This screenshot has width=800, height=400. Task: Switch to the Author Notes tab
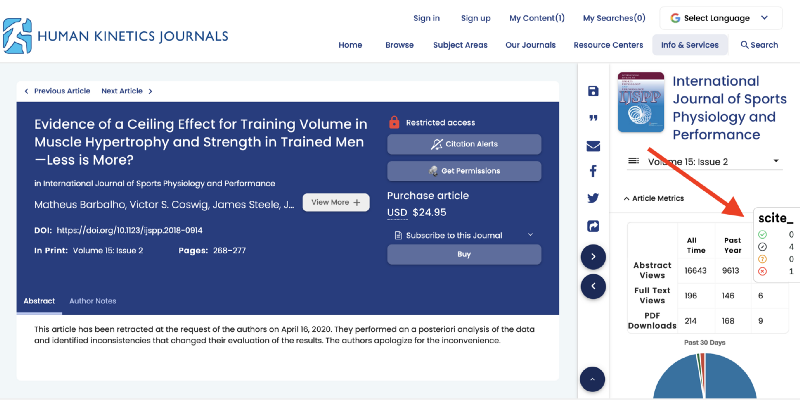point(92,301)
